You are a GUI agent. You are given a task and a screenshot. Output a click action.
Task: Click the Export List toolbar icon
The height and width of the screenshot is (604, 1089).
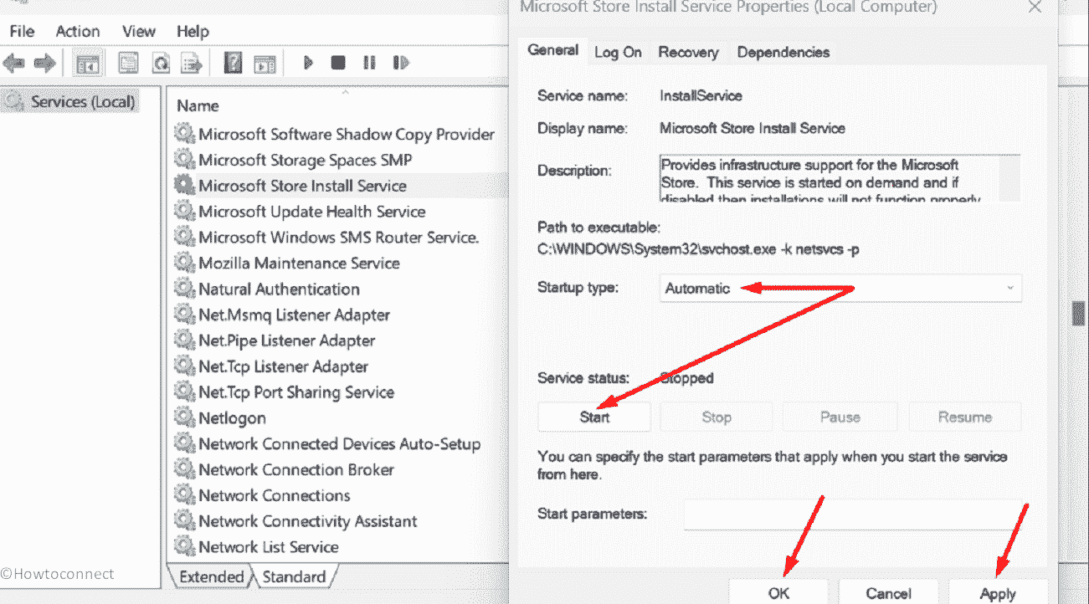[191, 63]
